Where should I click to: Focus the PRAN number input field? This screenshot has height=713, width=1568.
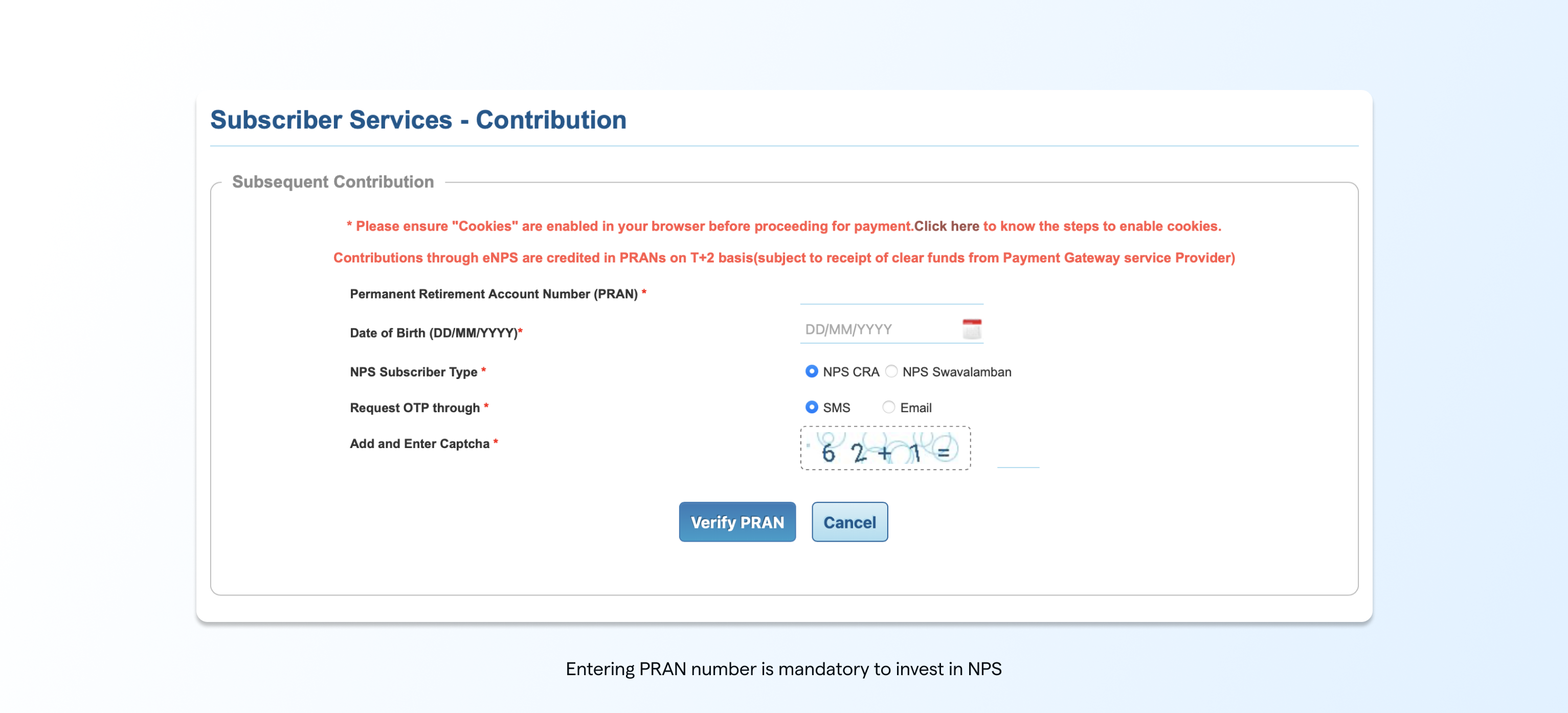tap(891, 295)
